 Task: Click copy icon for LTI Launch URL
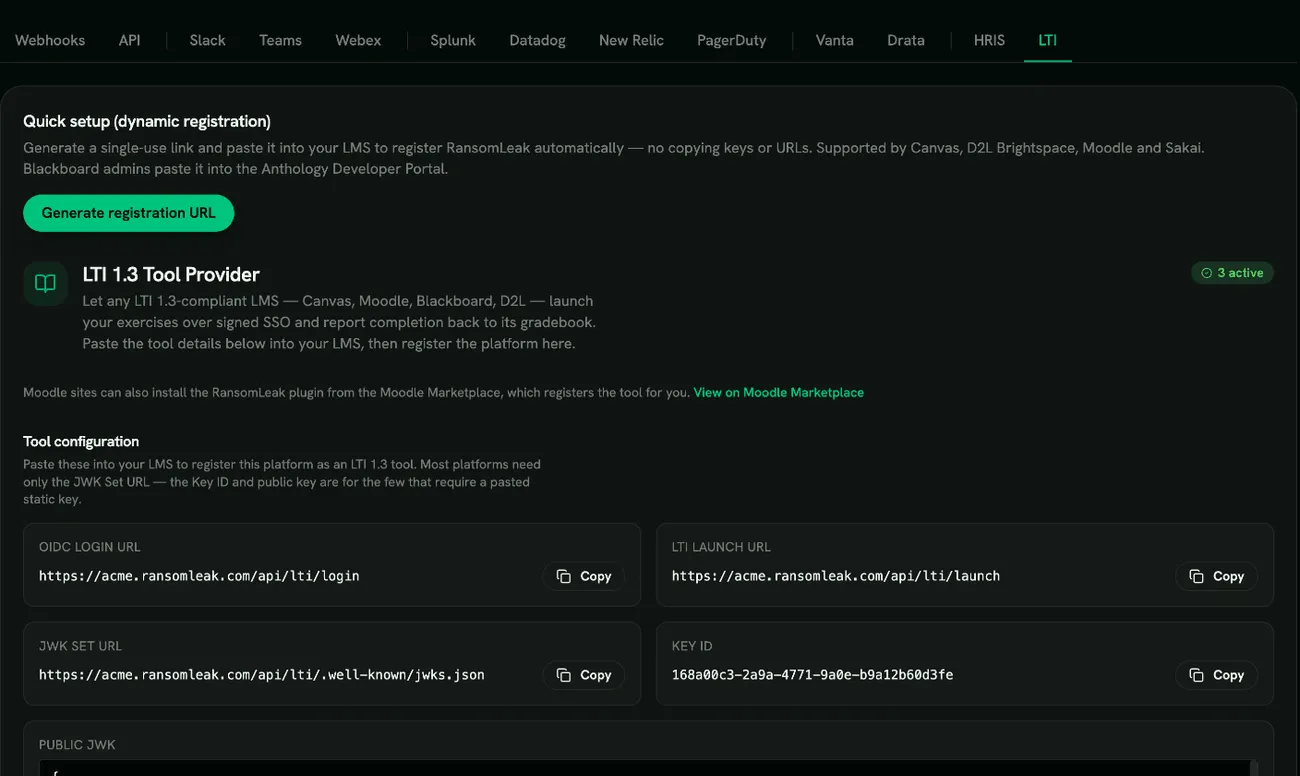click(x=1197, y=576)
